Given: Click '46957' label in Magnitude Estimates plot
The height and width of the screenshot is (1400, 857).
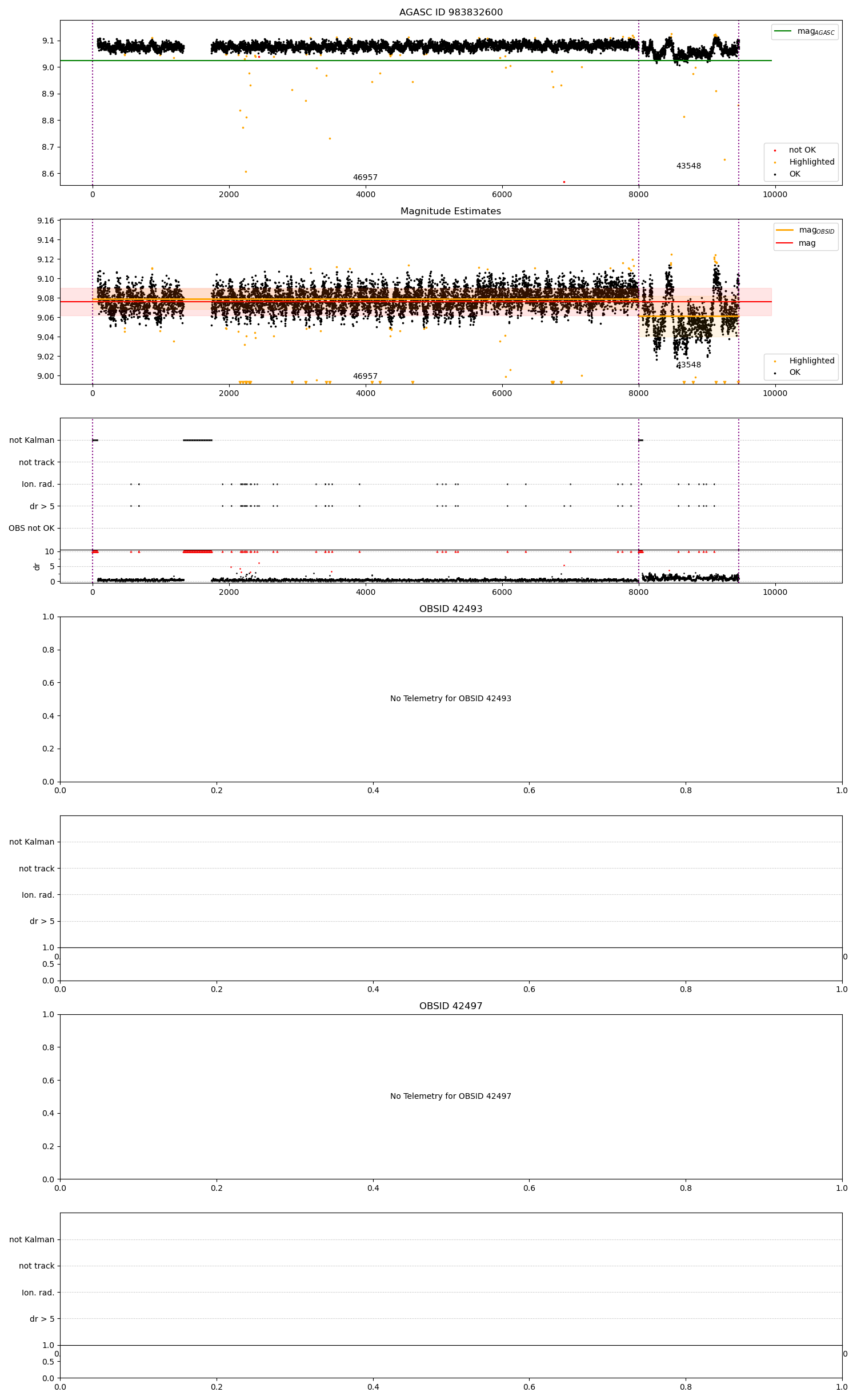Looking at the screenshot, I should [365, 377].
